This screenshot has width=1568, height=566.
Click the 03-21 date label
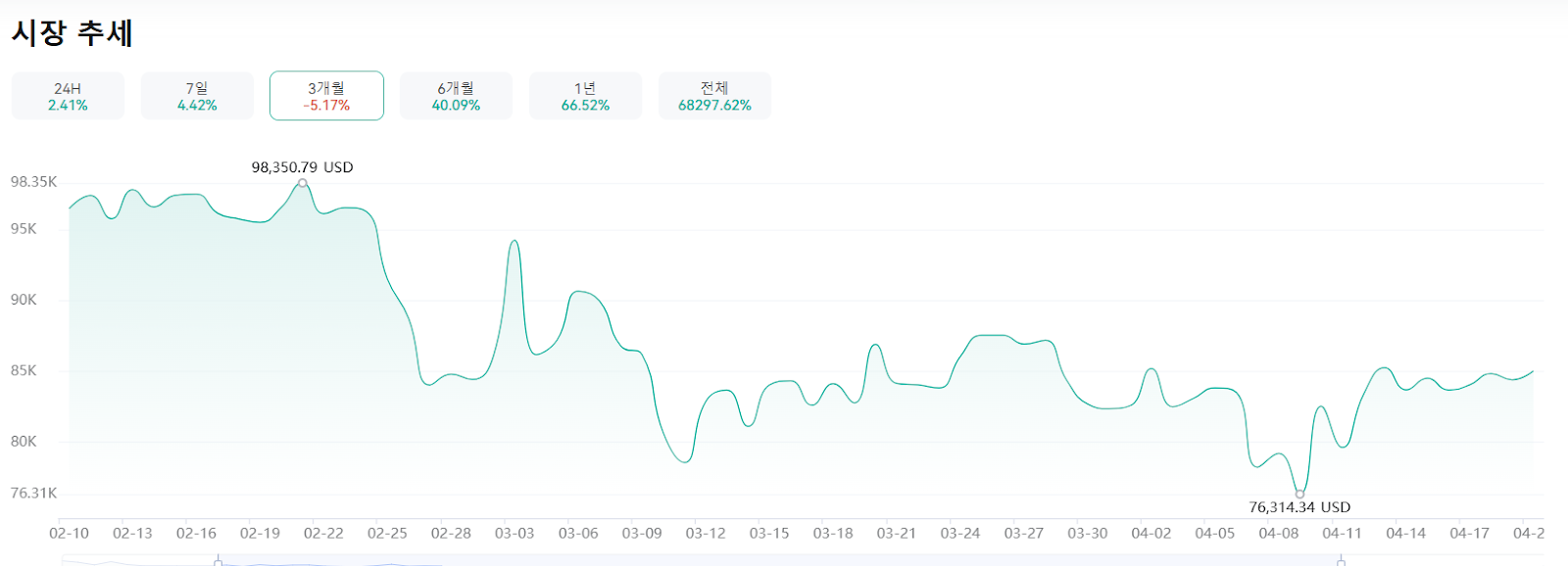[x=897, y=534]
